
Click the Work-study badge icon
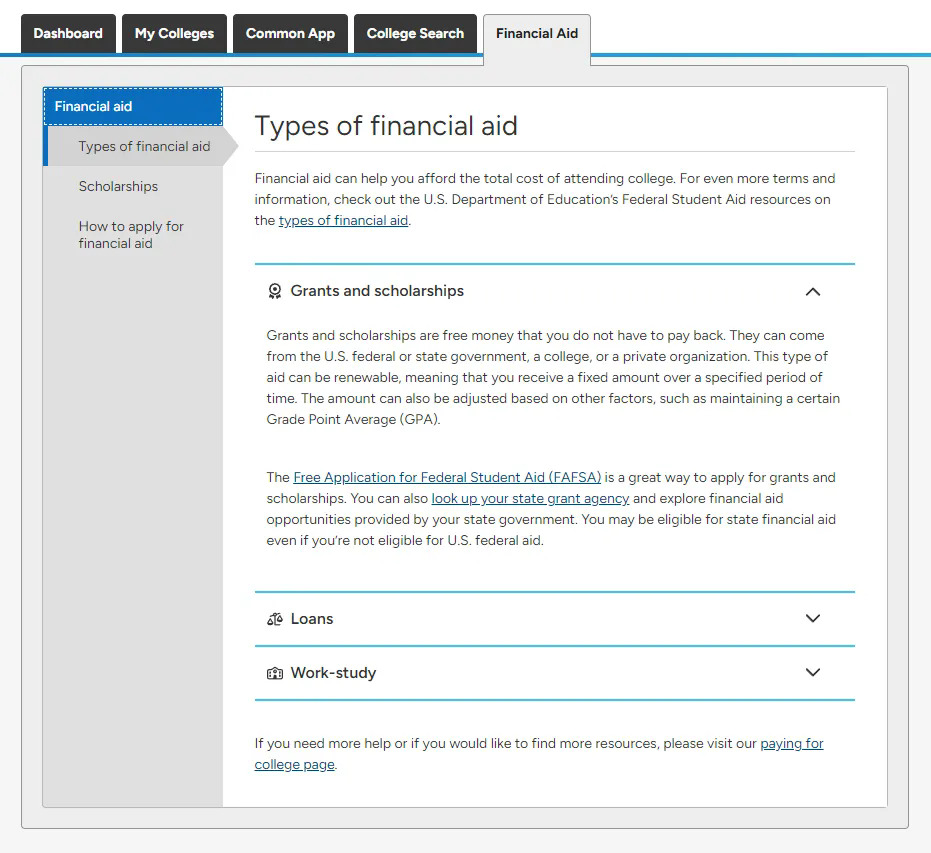[x=275, y=673]
